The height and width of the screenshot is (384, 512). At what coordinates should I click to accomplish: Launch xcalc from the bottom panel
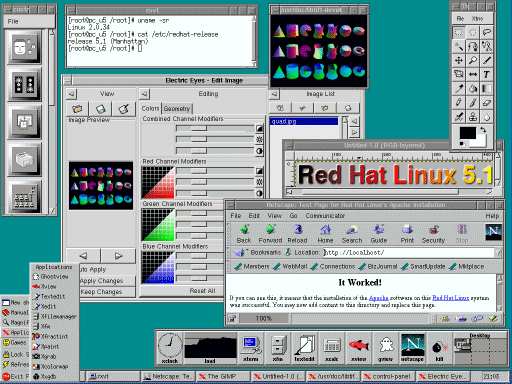pos(332,348)
